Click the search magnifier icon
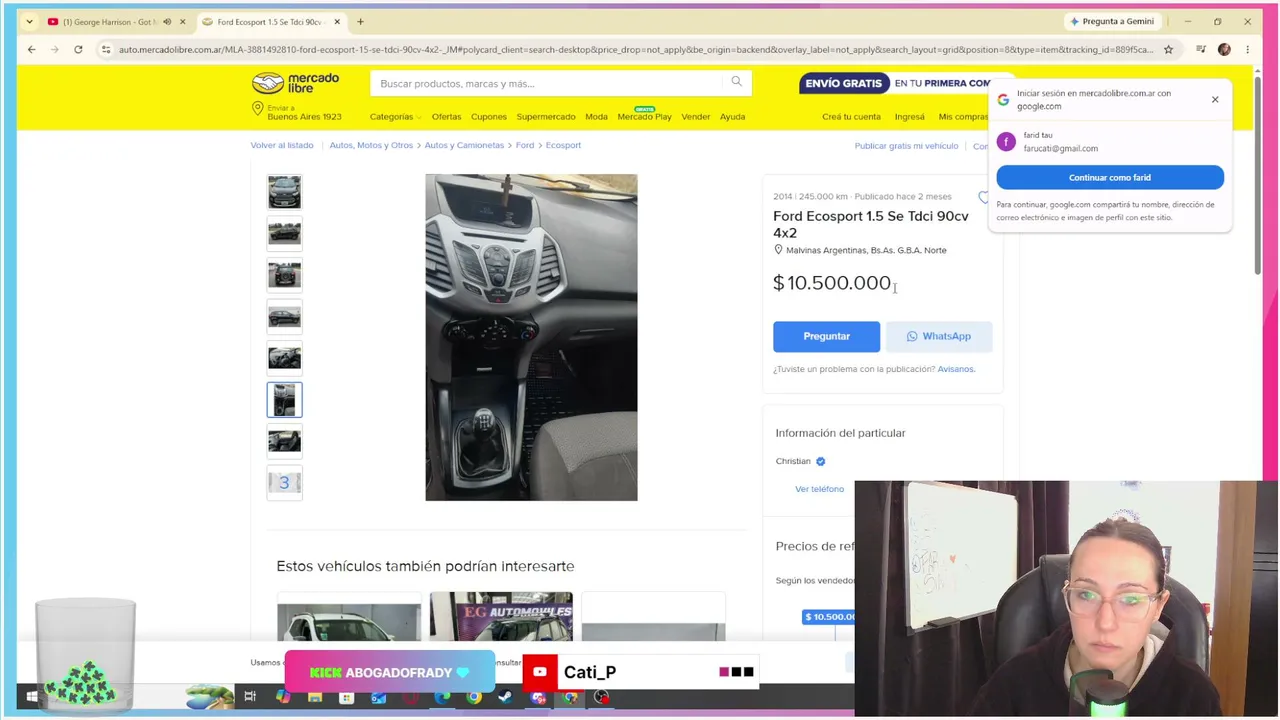The height and width of the screenshot is (720, 1280). click(x=736, y=83)
